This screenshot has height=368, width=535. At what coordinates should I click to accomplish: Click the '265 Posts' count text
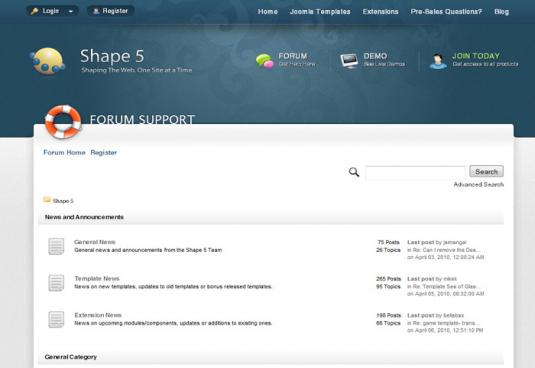[x=388, y=279]
